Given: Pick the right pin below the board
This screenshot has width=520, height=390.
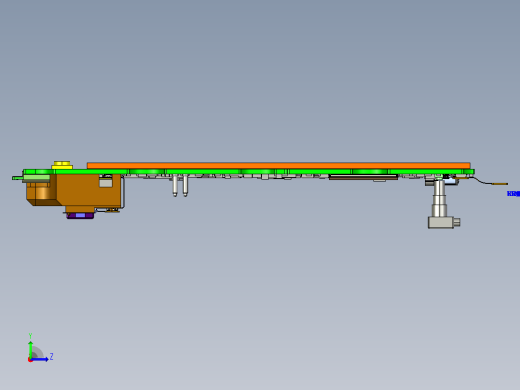Looking at the screenshot, I should [x=185, y=186].
